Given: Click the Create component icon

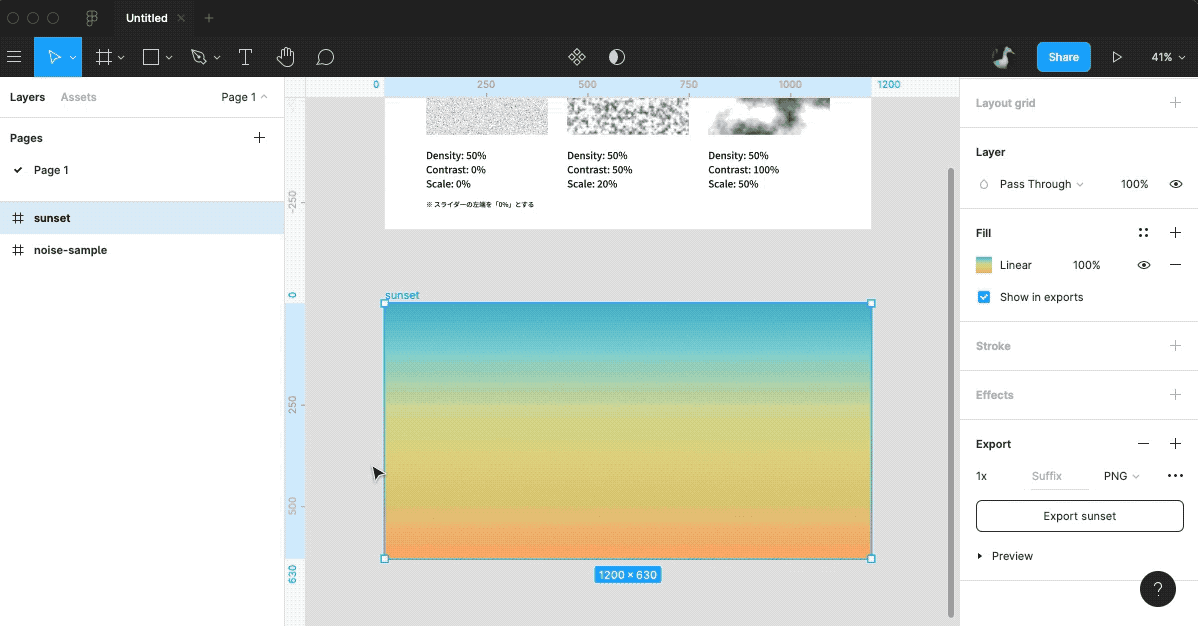Looking at the screenshot, I should tap(577, 57).
